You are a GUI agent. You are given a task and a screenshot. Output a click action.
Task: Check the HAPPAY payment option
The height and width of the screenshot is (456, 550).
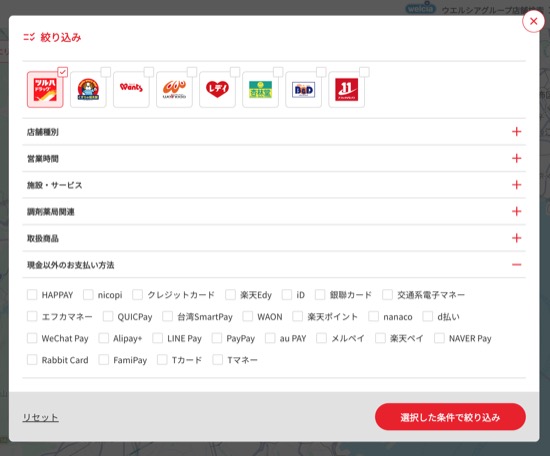click(32, 295)
